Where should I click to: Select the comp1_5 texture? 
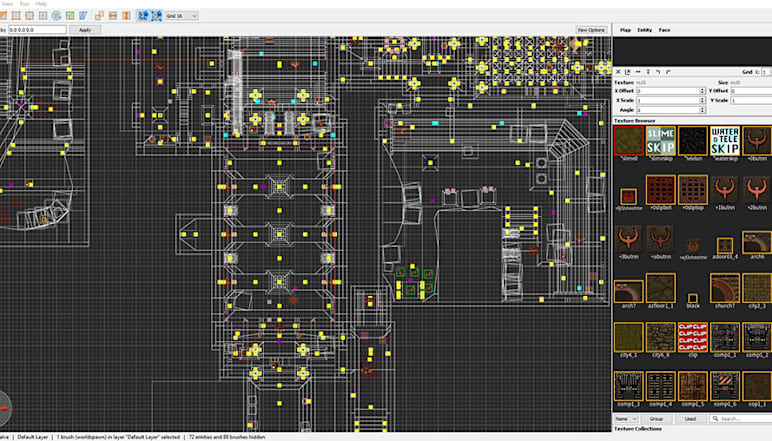coord(693,386)
